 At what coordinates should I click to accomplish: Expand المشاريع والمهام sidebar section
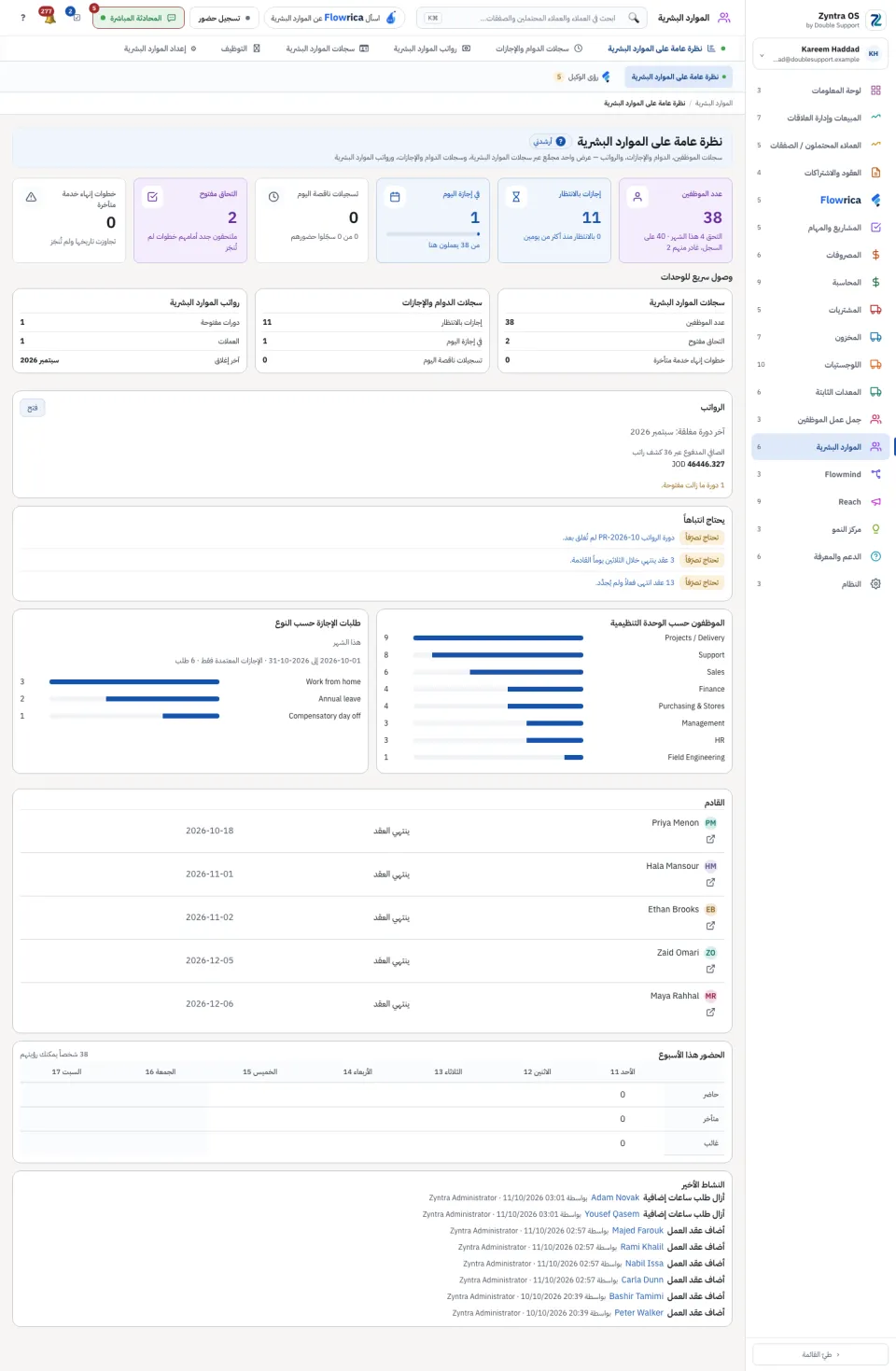pyautogui.click(x=820, y=228)
